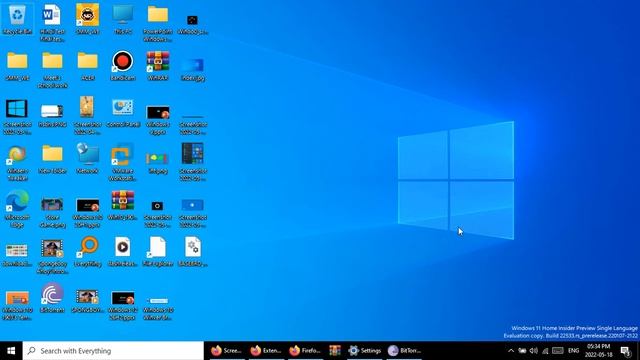The height and width of the screenshot is (360, 640).
Task: Select the New folder desktop icon
Action: (x=52, y=159)
